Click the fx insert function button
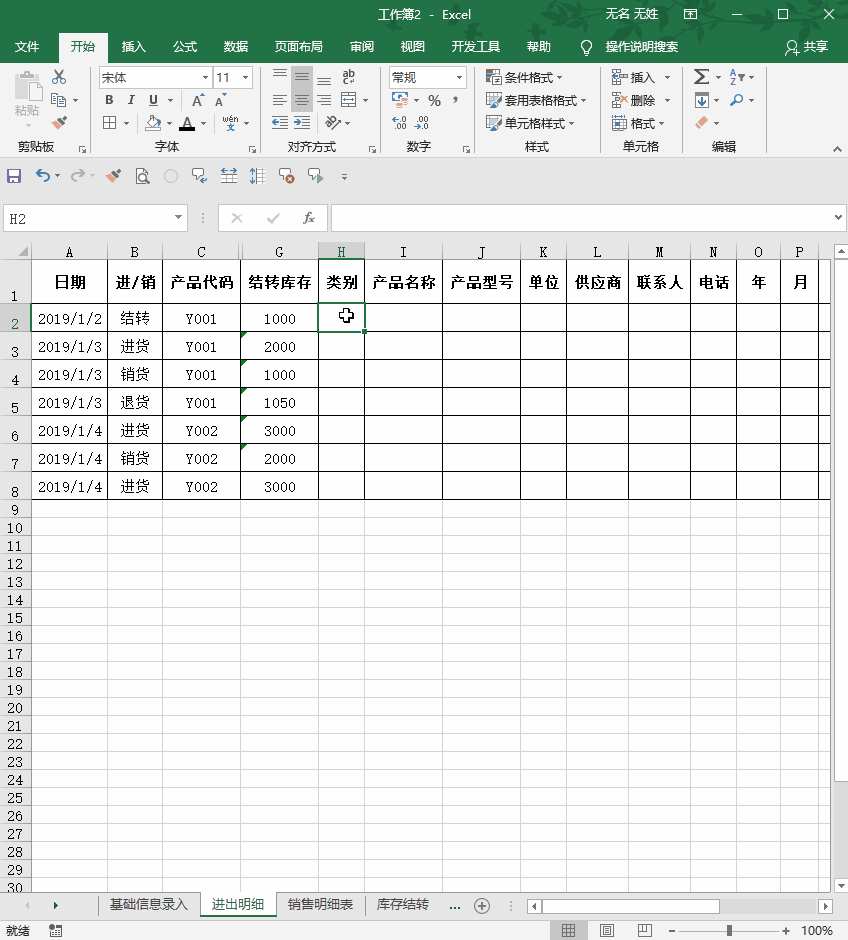The image size is (848, 940). click(309, 218)
